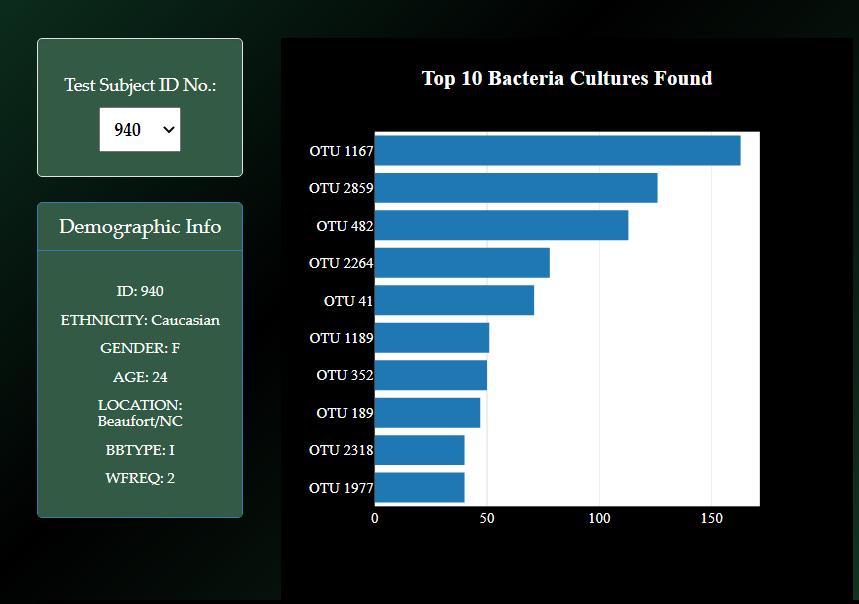This screenshot has height=604, width=859.
Task: Click the OTU 2318 bar
Action: point(418,451)
